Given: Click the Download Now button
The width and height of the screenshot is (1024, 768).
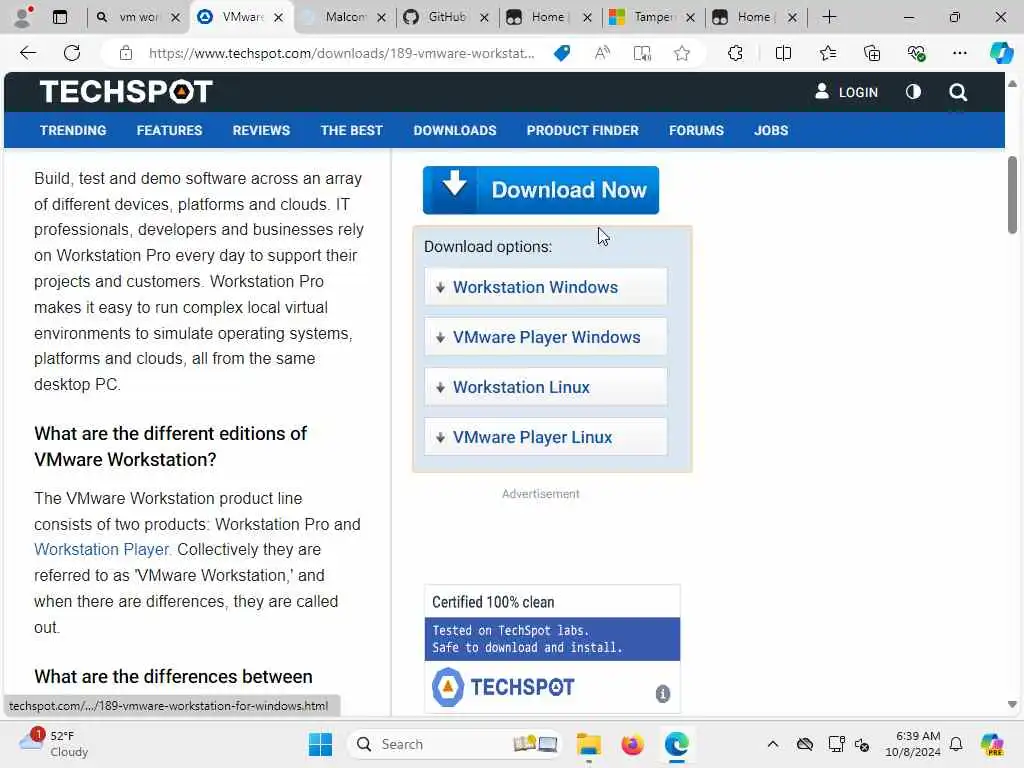Looking at the screenshot, I should (x=541, y=190).
